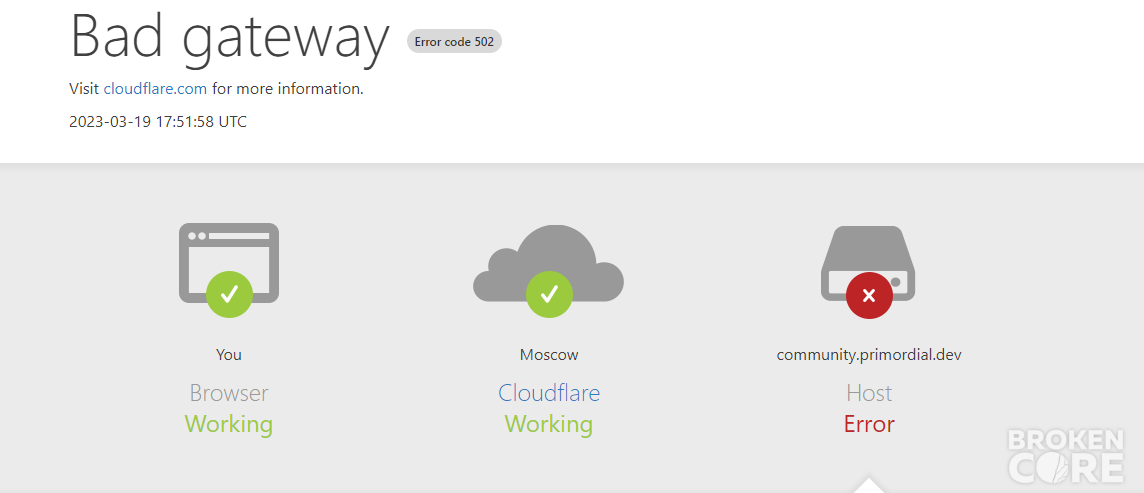Click the Cloudflare cloud icon

(x=549, y=263)
